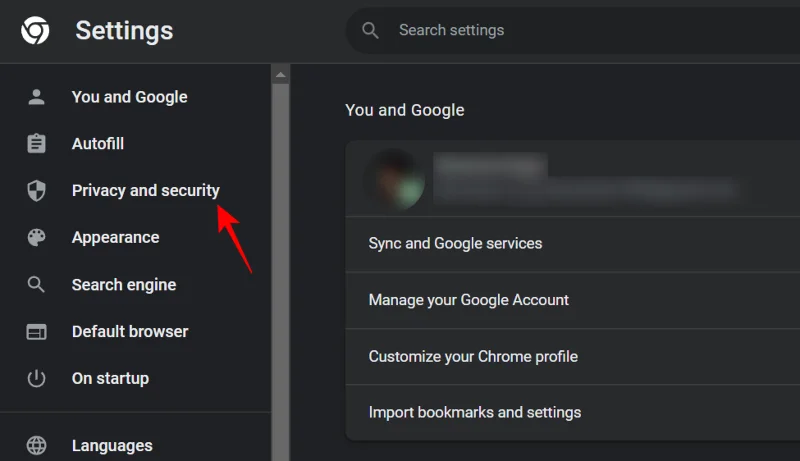Viewport: 800px width, 461px height.
Task: Click the Chrome logo icon
Action: point(36,31)
